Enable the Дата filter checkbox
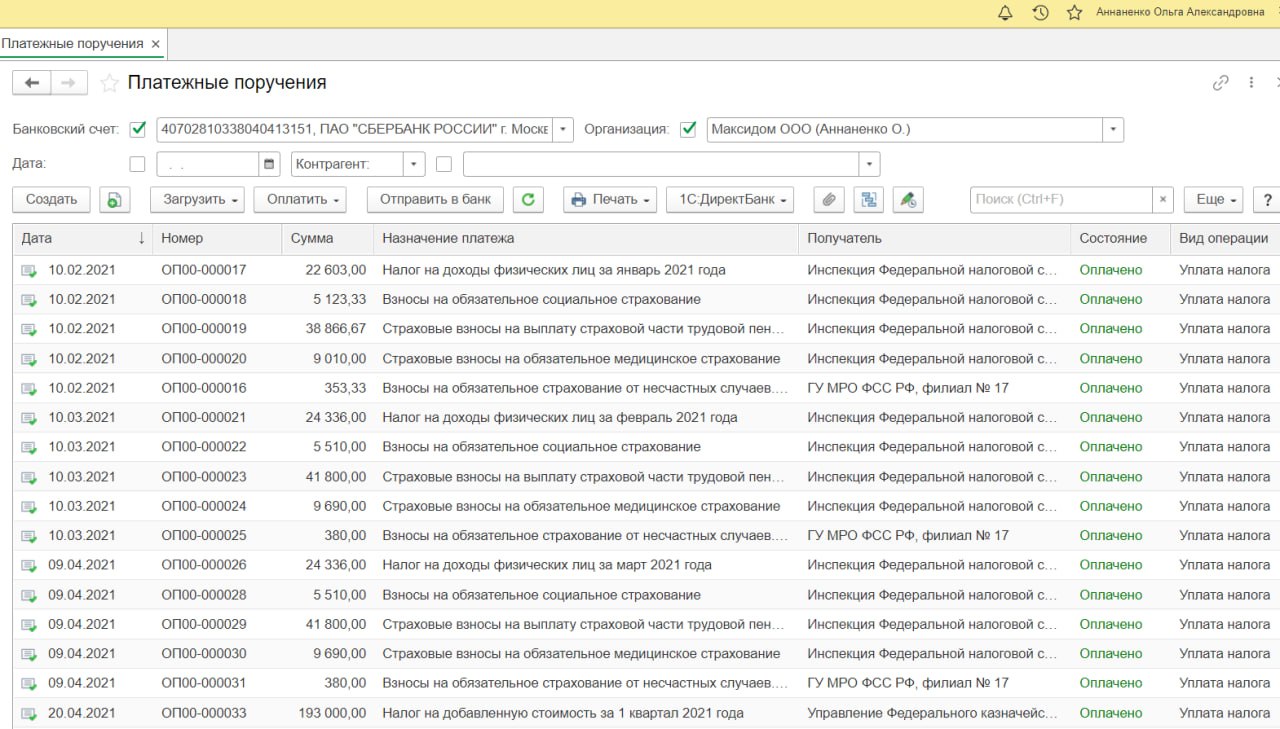This screenshot has width=1280, height=729. [138, 164]
